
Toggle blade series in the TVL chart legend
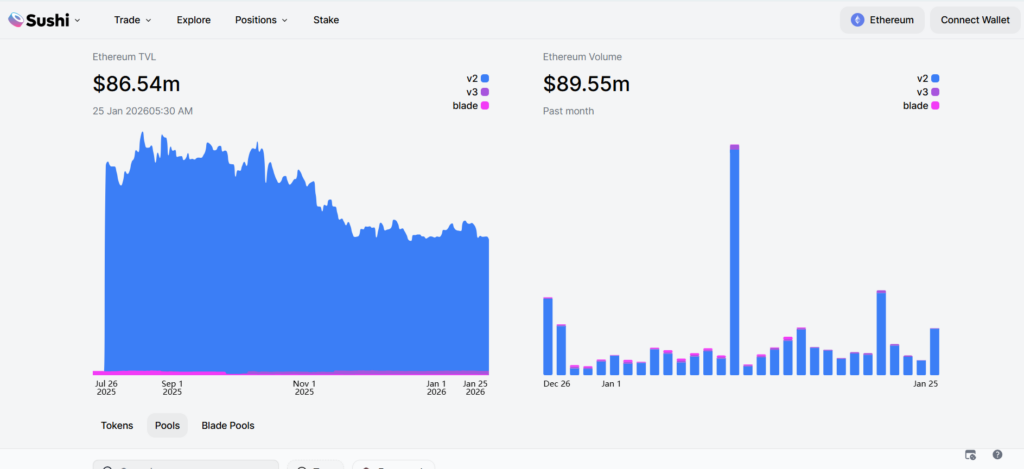470,106
